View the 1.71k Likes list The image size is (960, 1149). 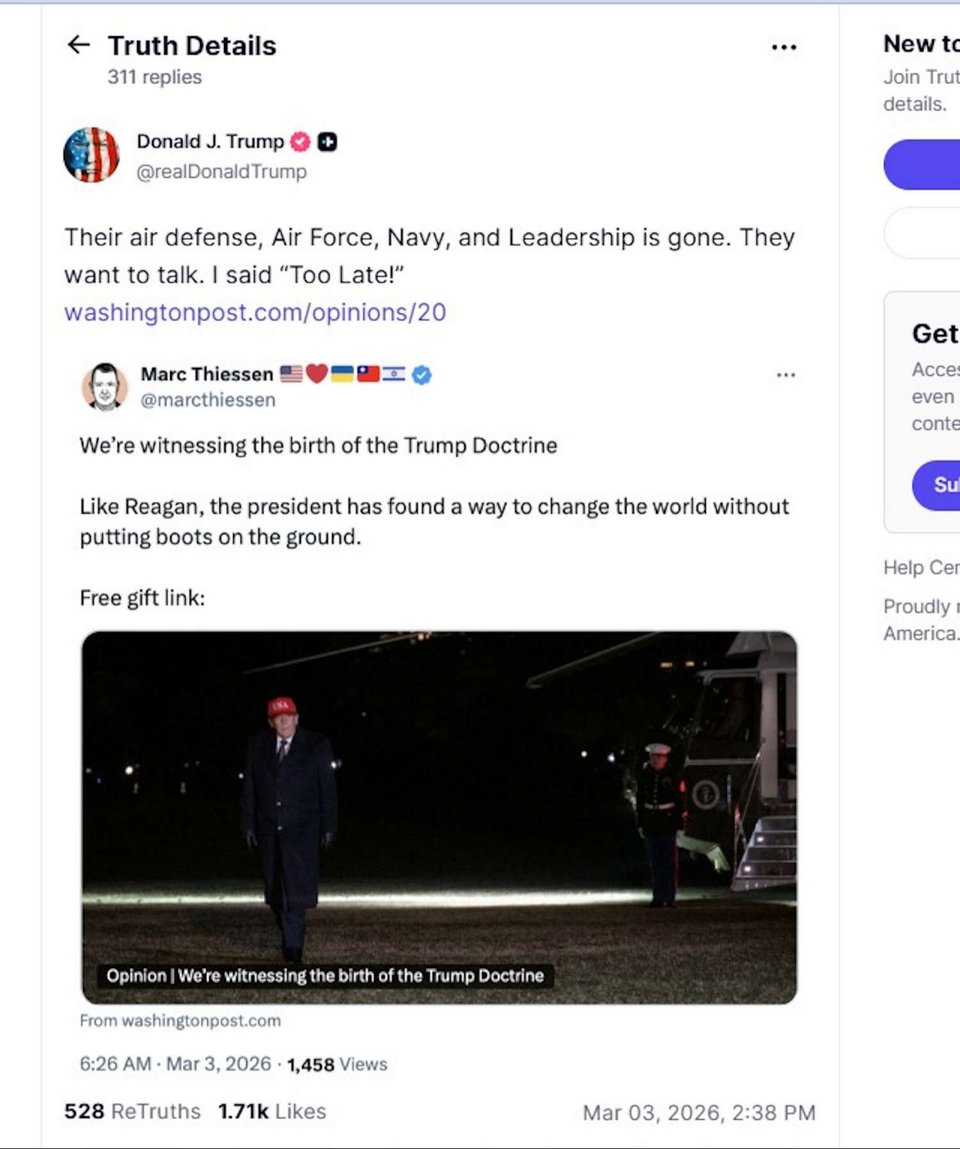click(x=272, y=1111)
